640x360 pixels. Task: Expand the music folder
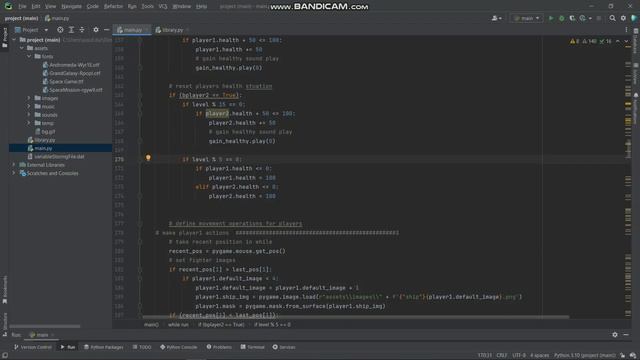(29, 106)
